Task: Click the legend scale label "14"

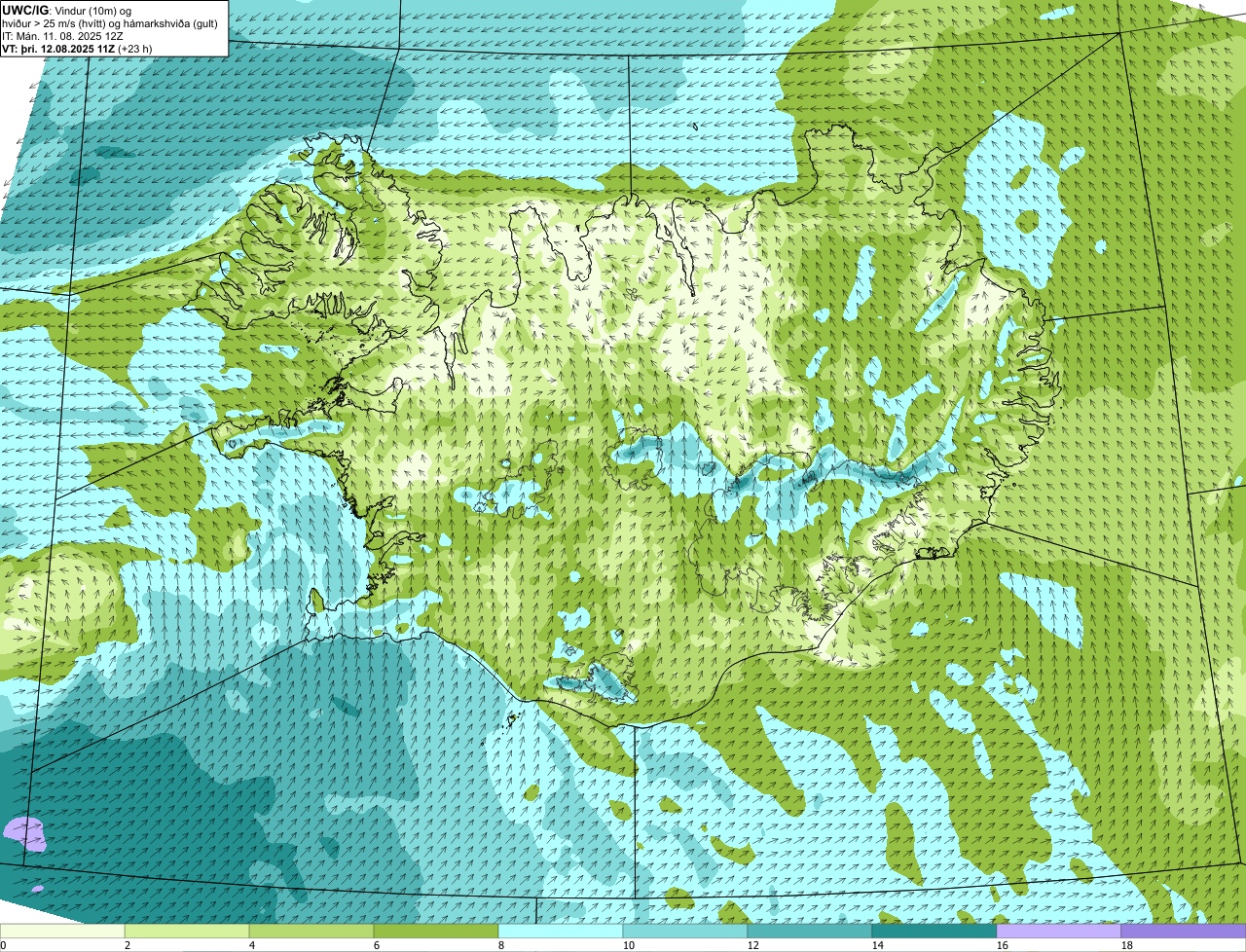Action: pos(878,945)
